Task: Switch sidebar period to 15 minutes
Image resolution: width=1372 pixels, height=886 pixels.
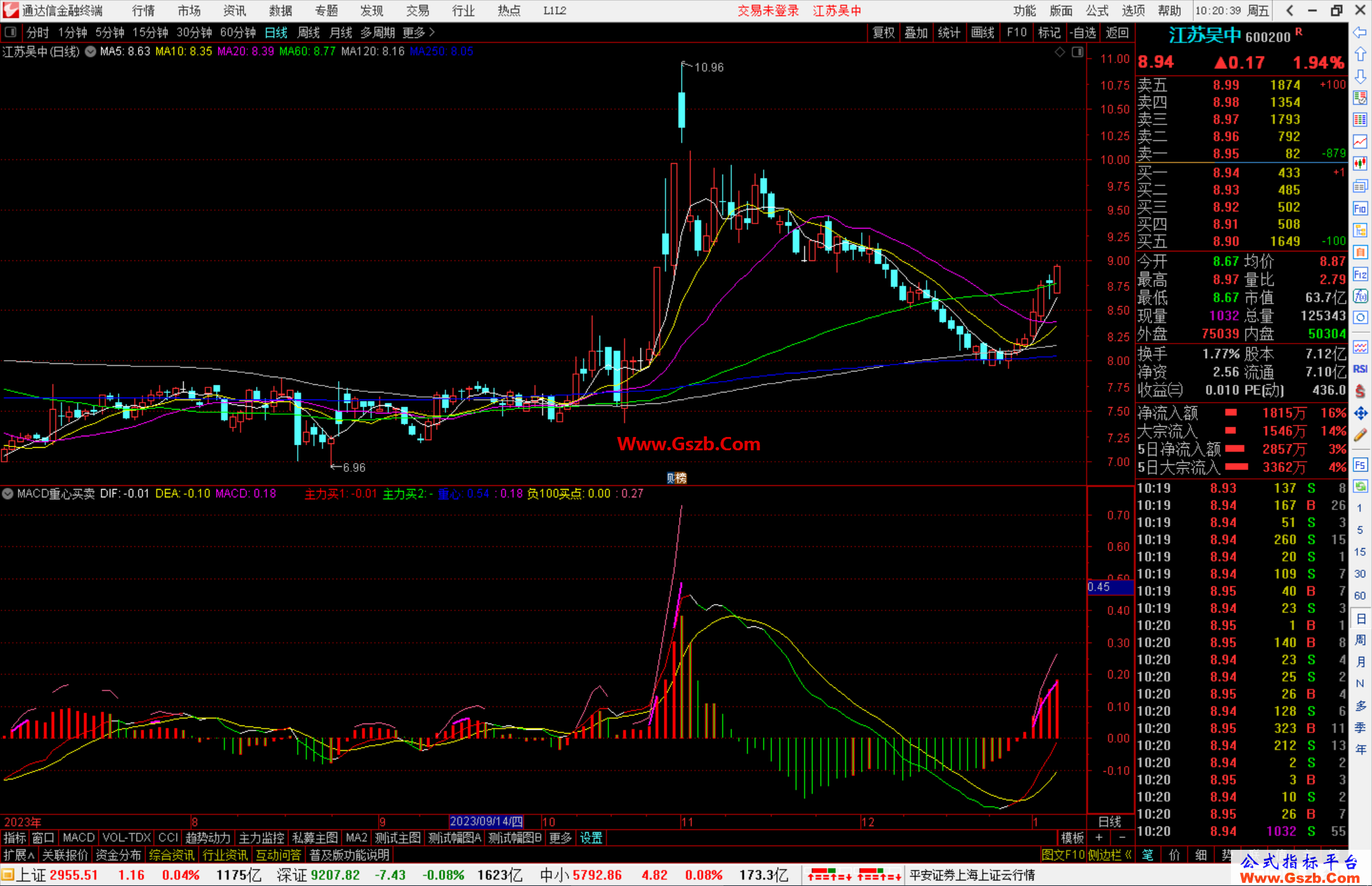Action: (1359, 552)
